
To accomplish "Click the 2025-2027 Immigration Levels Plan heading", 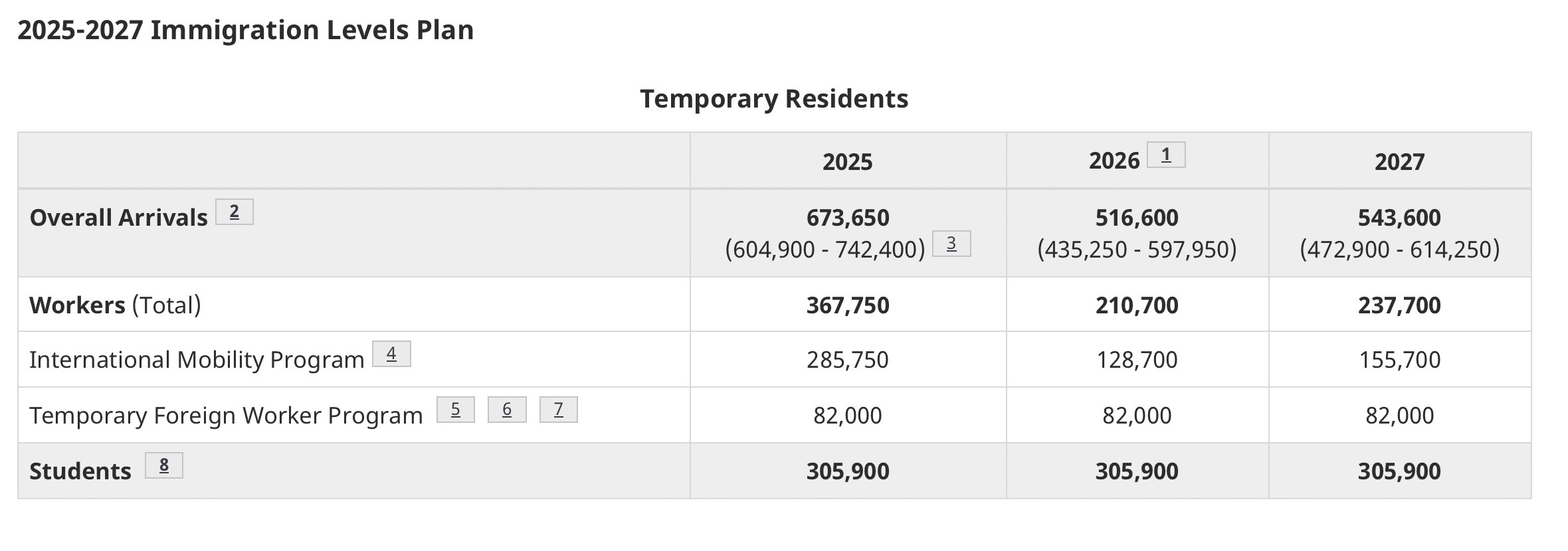I will 246,30.
